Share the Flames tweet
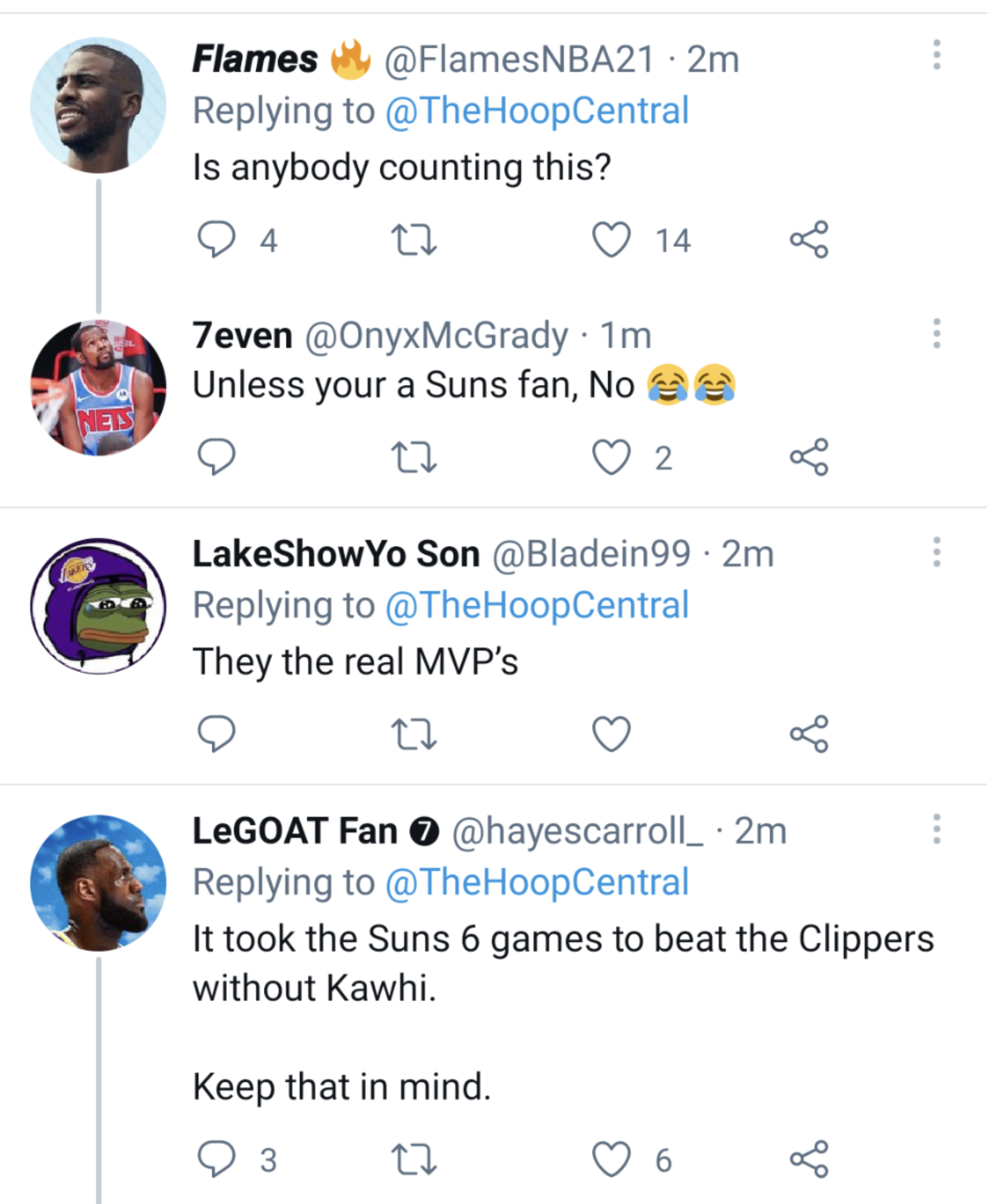987x1204 pixels. point(809,240)
